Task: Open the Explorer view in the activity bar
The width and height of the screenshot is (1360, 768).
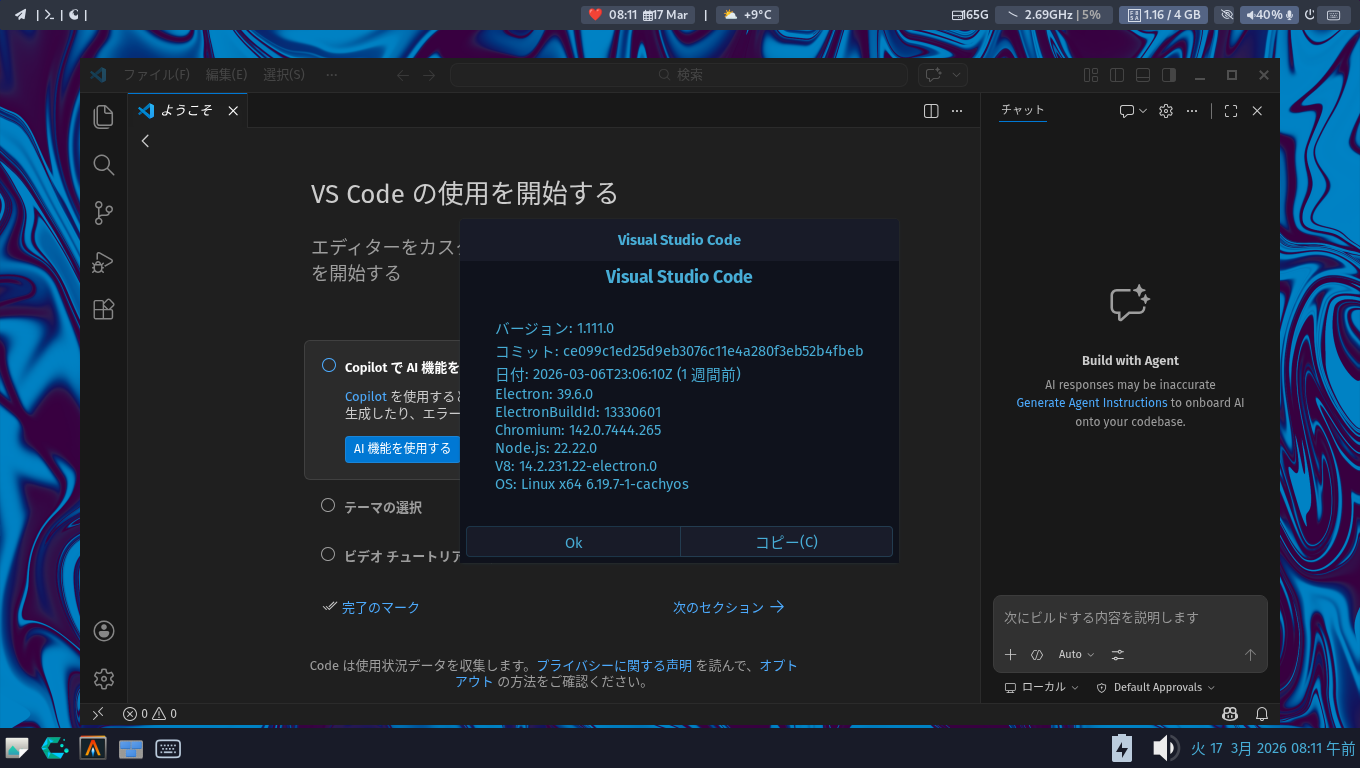Action: point(103,117)
